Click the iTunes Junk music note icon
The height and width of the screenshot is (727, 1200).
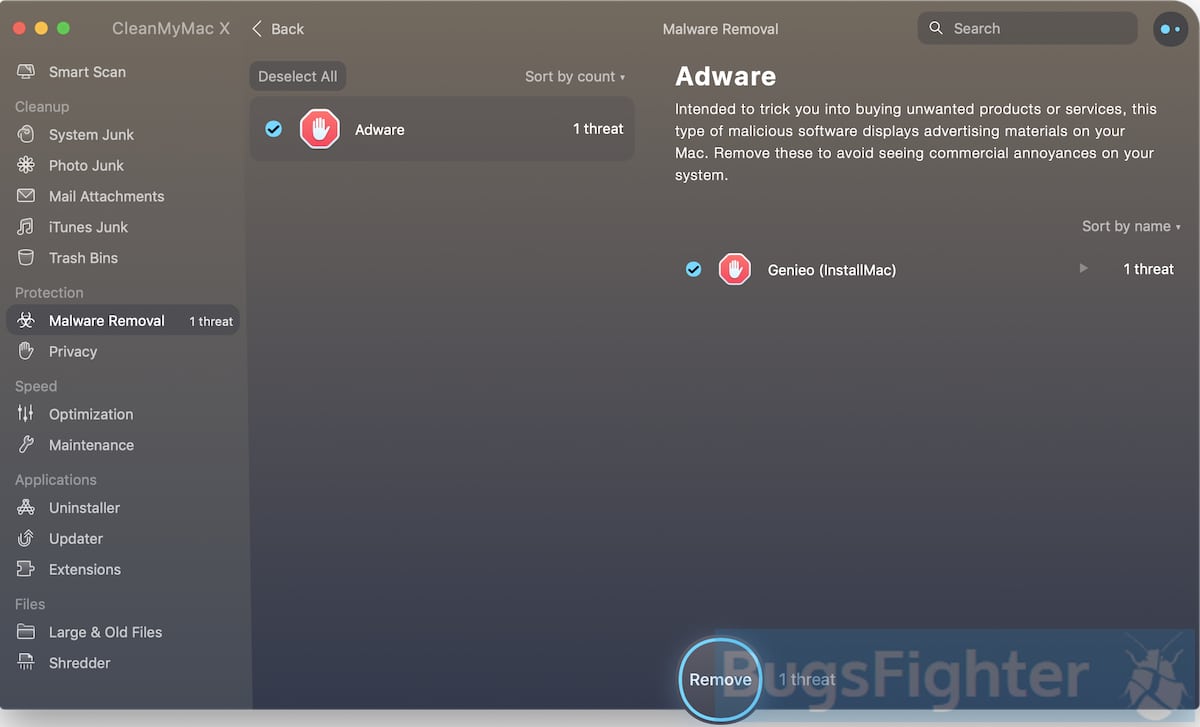[26, 228]
